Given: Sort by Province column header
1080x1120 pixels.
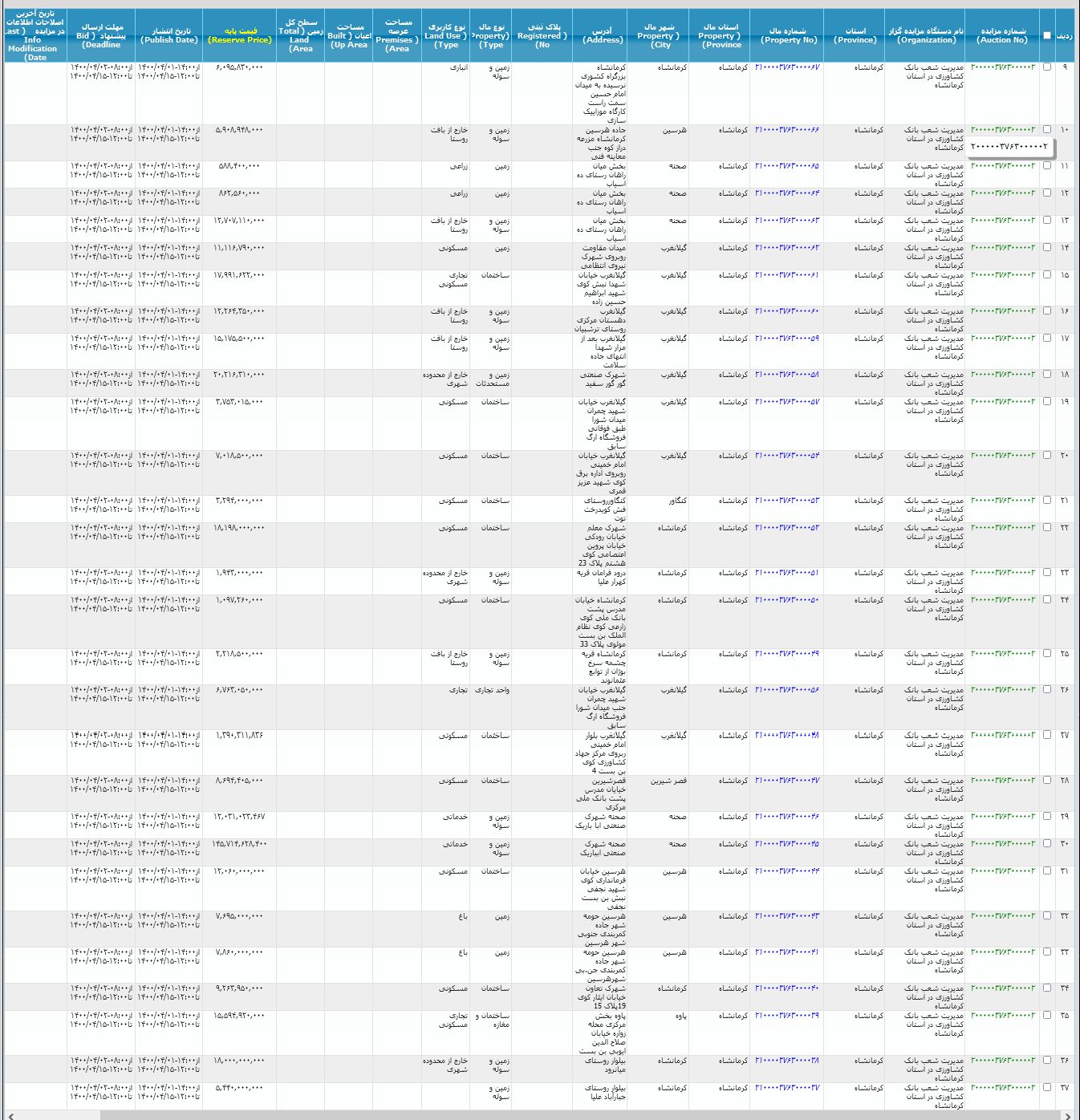Looking at the screenshot, I should pos(855,35).
